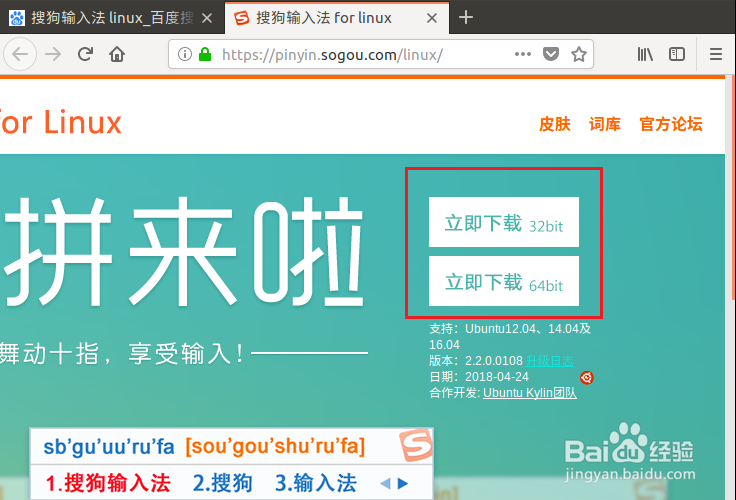Close the 搜狗输入法 for linux tab
736x500 pixels.
click(x=432, y=18)
